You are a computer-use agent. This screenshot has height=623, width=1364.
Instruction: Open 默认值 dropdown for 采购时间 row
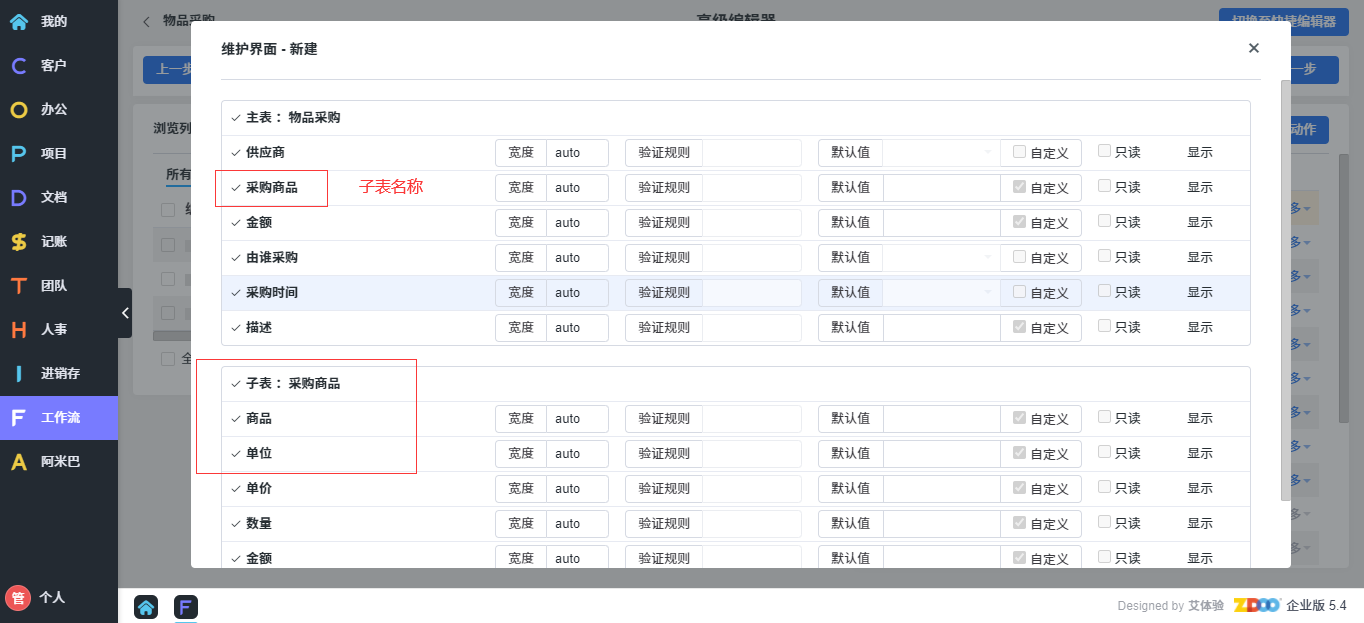[940, 293]
